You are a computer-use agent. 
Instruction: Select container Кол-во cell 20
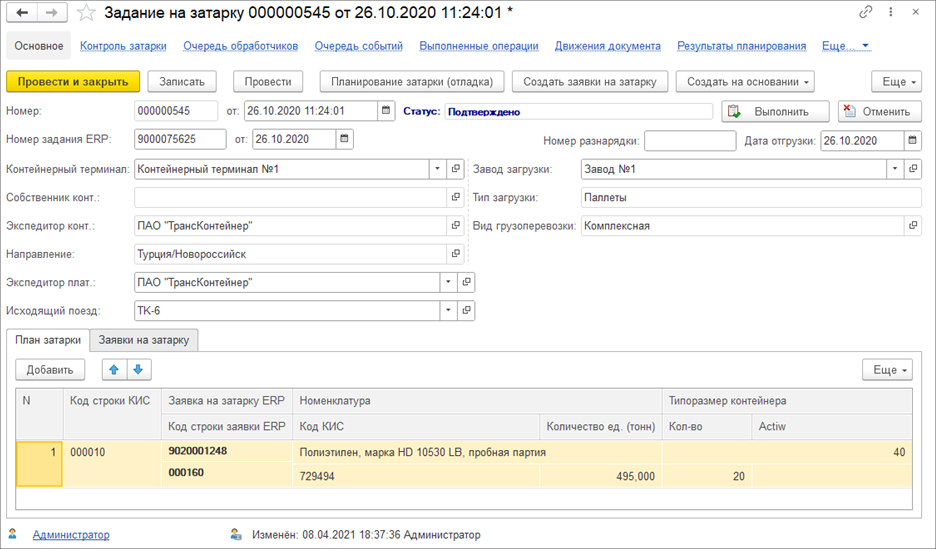[x=707, y=476]
